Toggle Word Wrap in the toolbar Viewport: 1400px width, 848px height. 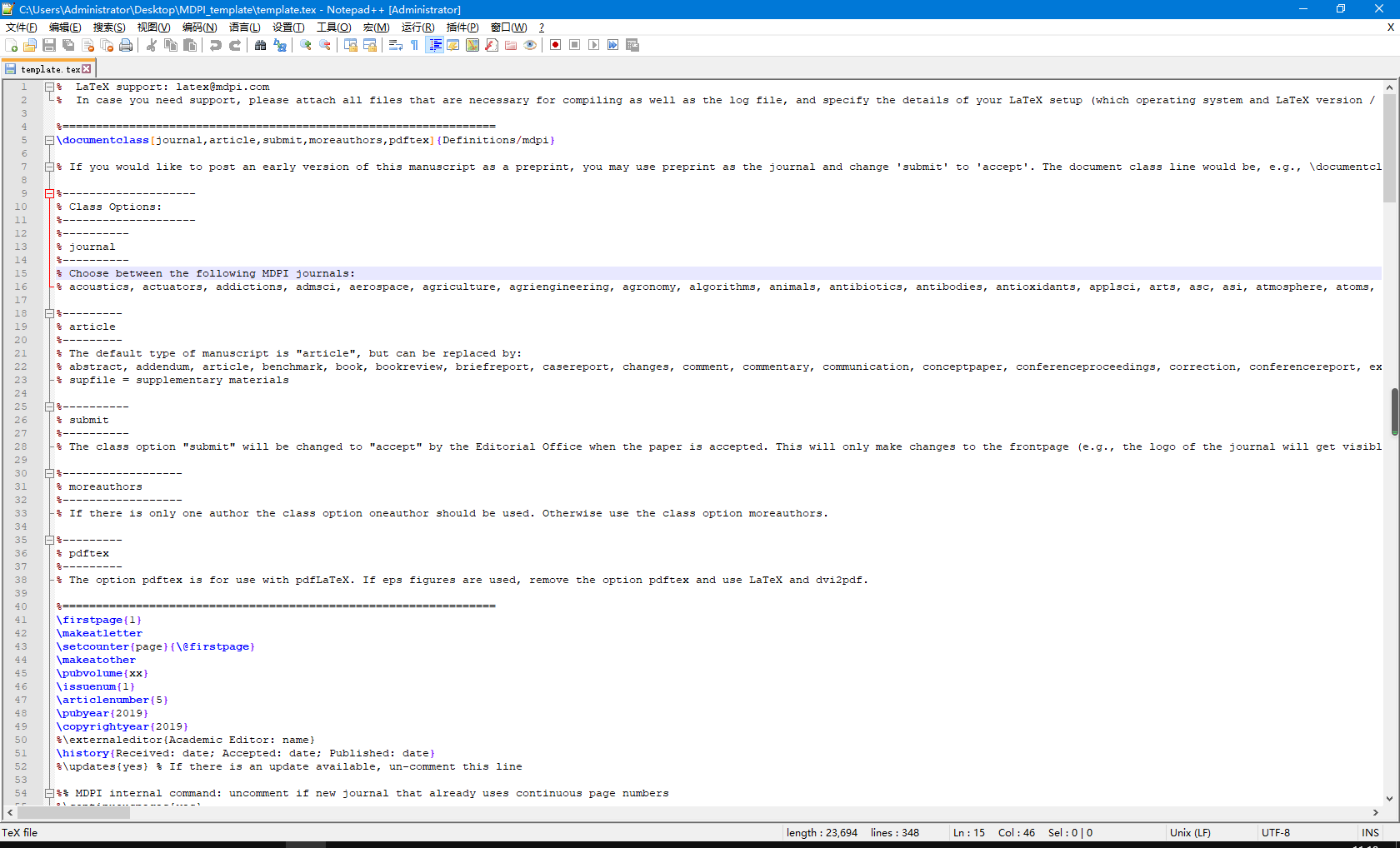click(395, 45)
